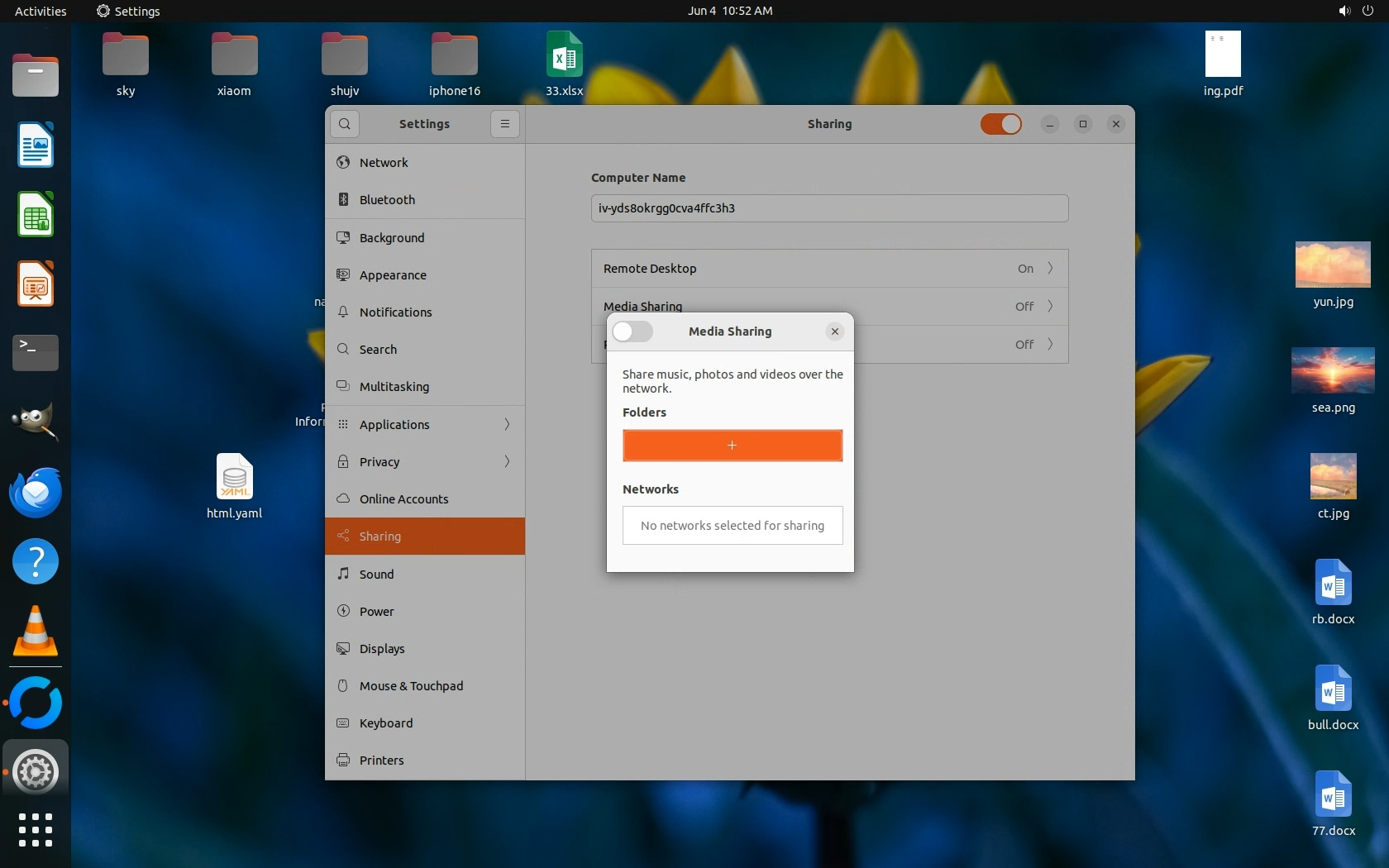1389x868 pixels.
Task: Click the search icon in Settings header
Action: pos(345,124)
